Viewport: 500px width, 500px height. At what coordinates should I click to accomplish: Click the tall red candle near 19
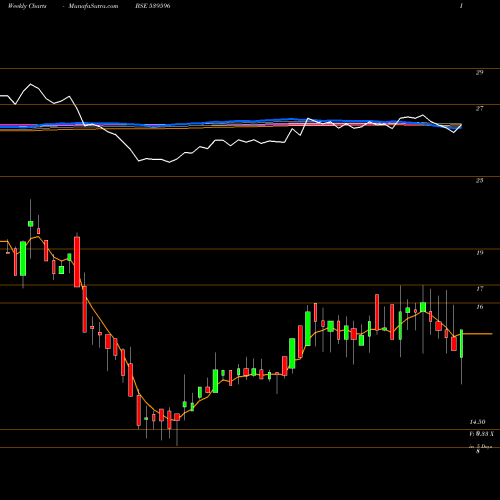(x=77, y=262)
